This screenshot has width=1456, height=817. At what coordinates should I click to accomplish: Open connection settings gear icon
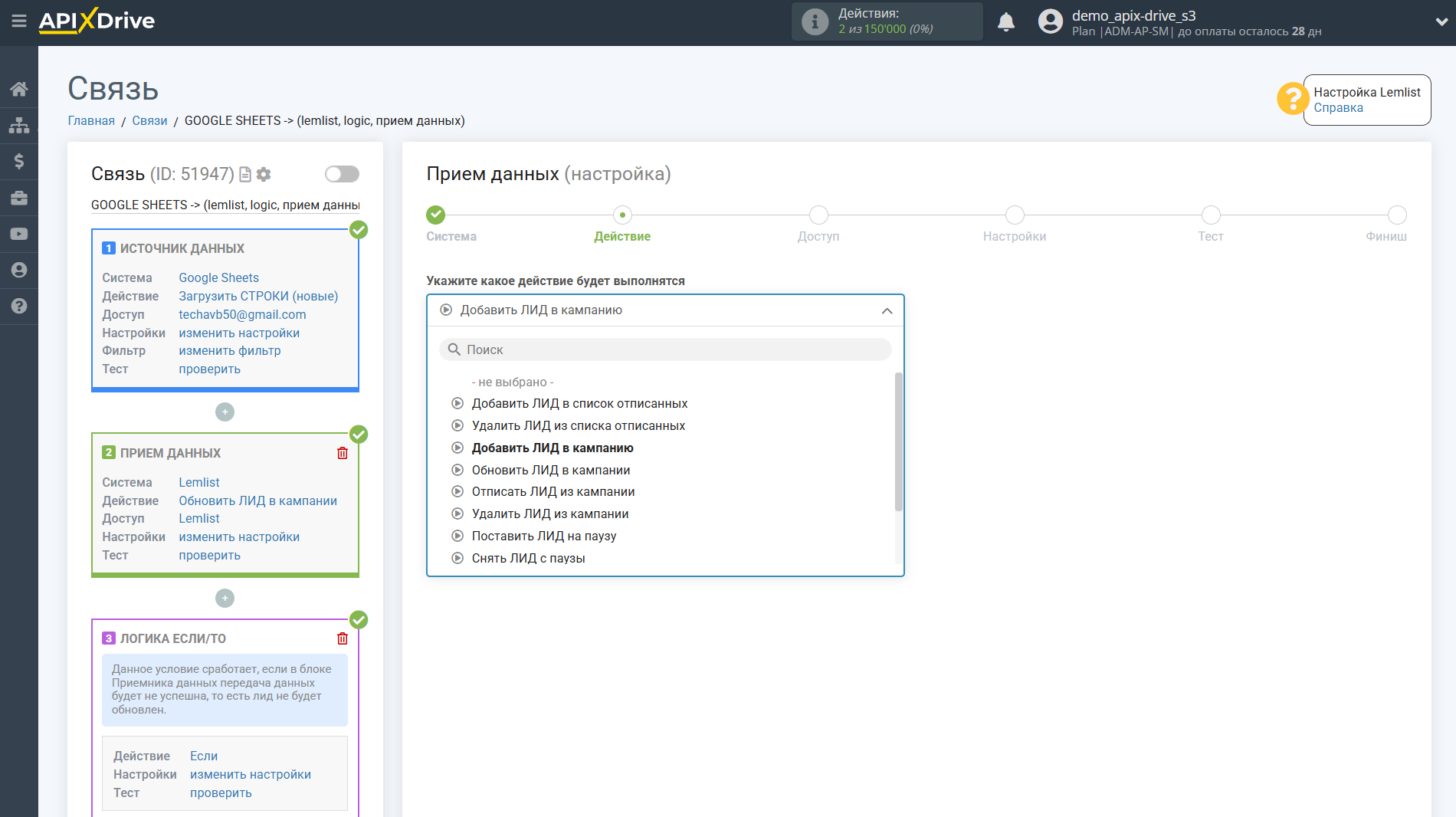pos(264,175)
